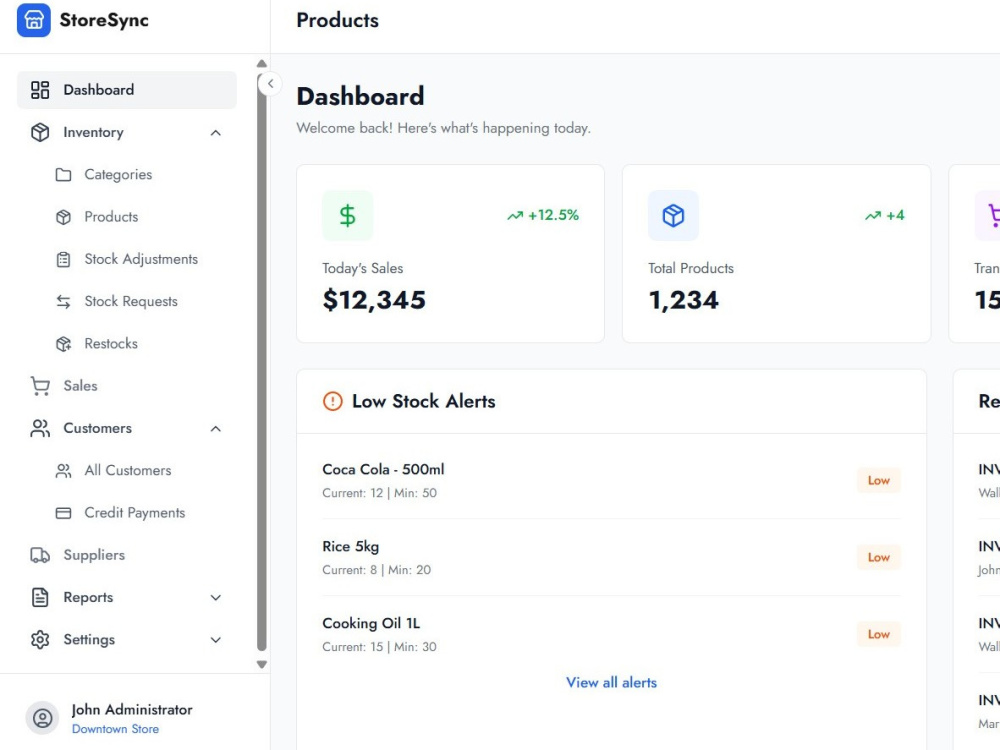Click the StoreSync brand name
Image resolution: width=1000 pixels, height=750 pixels.
tap(104, 20)
